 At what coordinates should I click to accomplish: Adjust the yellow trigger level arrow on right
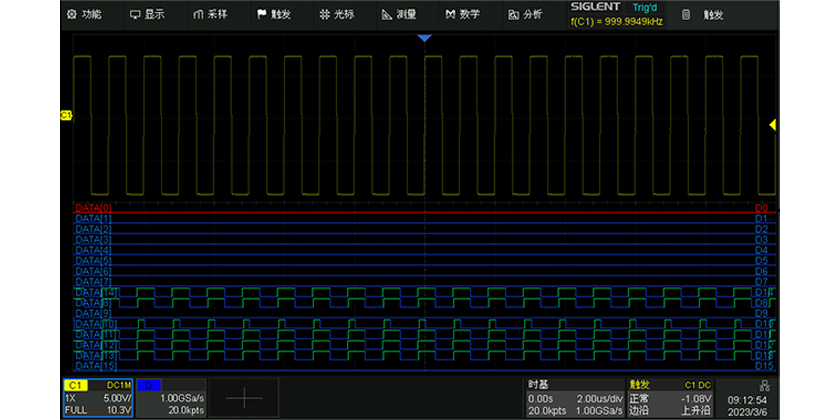(x=772, y=124)
